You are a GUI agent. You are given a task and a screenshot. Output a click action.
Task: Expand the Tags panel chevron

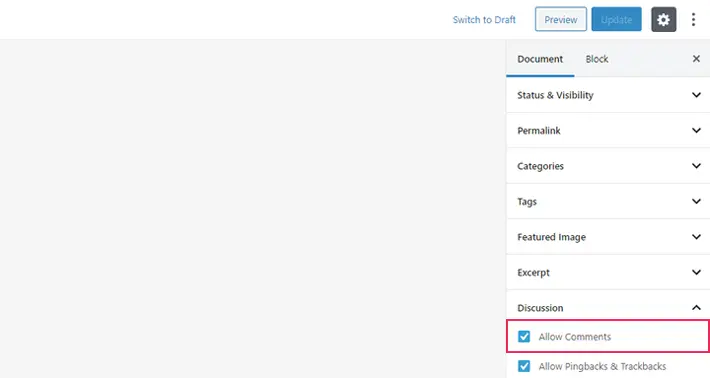coord(696,201)
